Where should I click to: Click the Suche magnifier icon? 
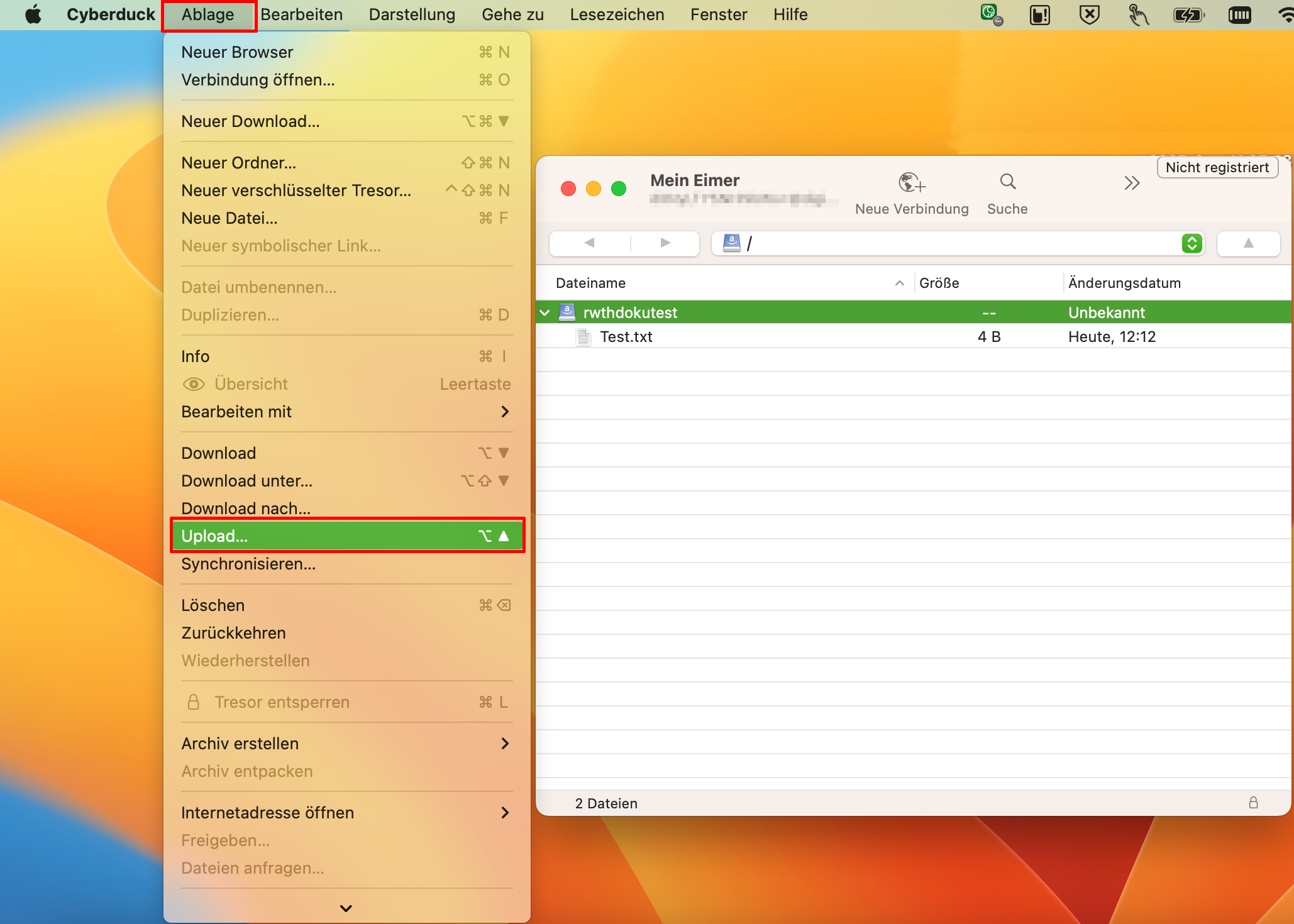(x=1007, y=182)
